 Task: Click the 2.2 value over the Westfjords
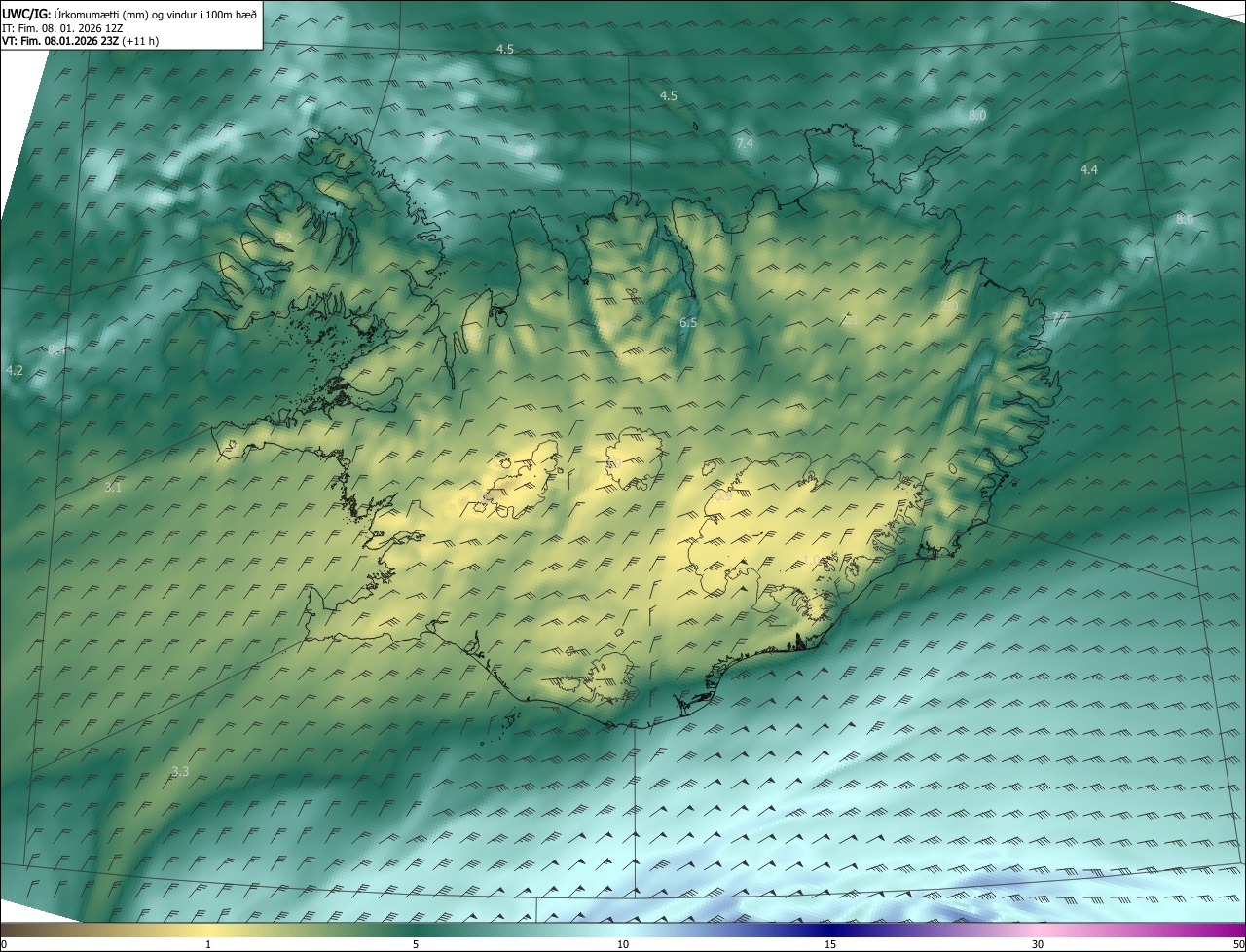pyautogui.click(x=284, y=238)
